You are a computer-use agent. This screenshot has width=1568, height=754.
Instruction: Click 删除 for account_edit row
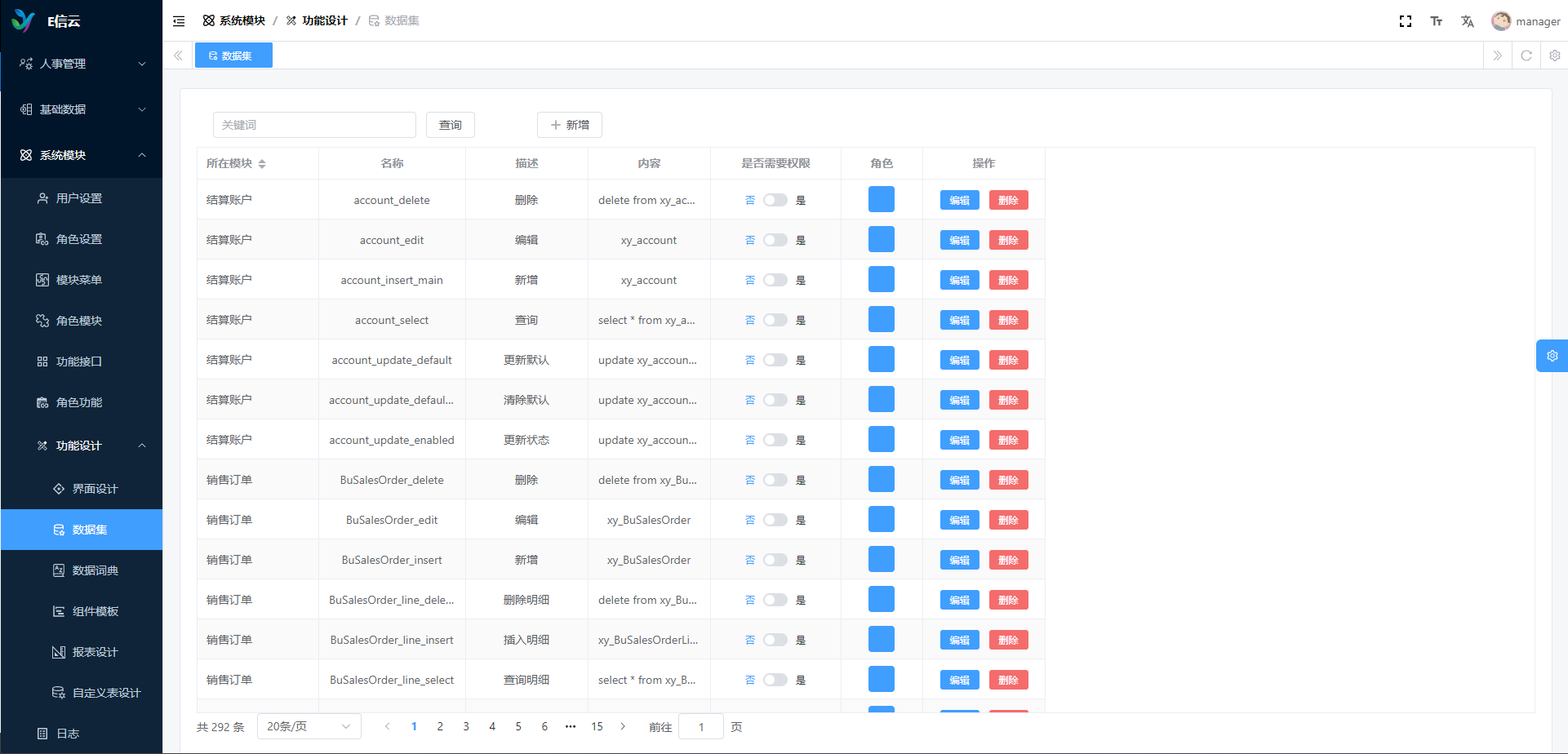pyautogui.click(x=1009, y=240)
